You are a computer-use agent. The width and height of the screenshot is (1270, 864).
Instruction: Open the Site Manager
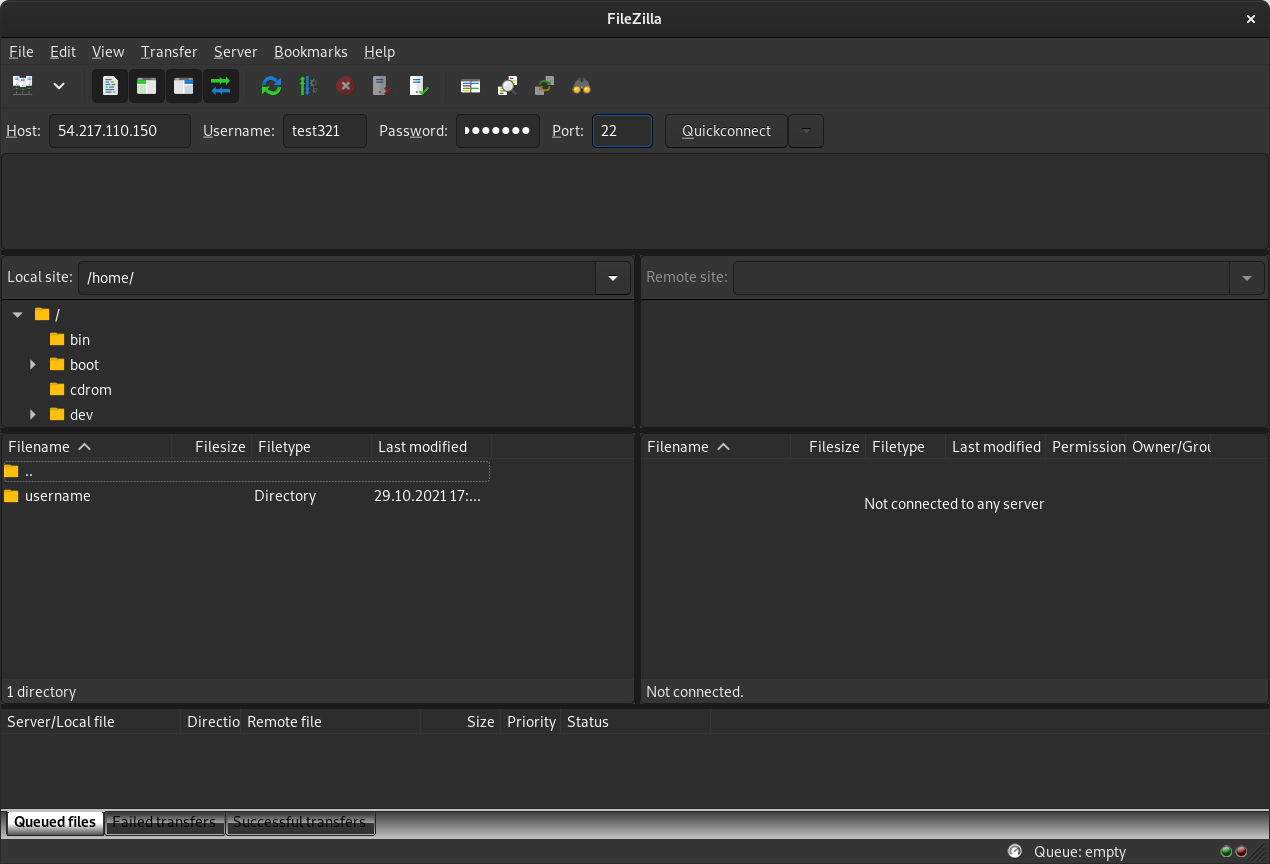click(x=22, y=86)
